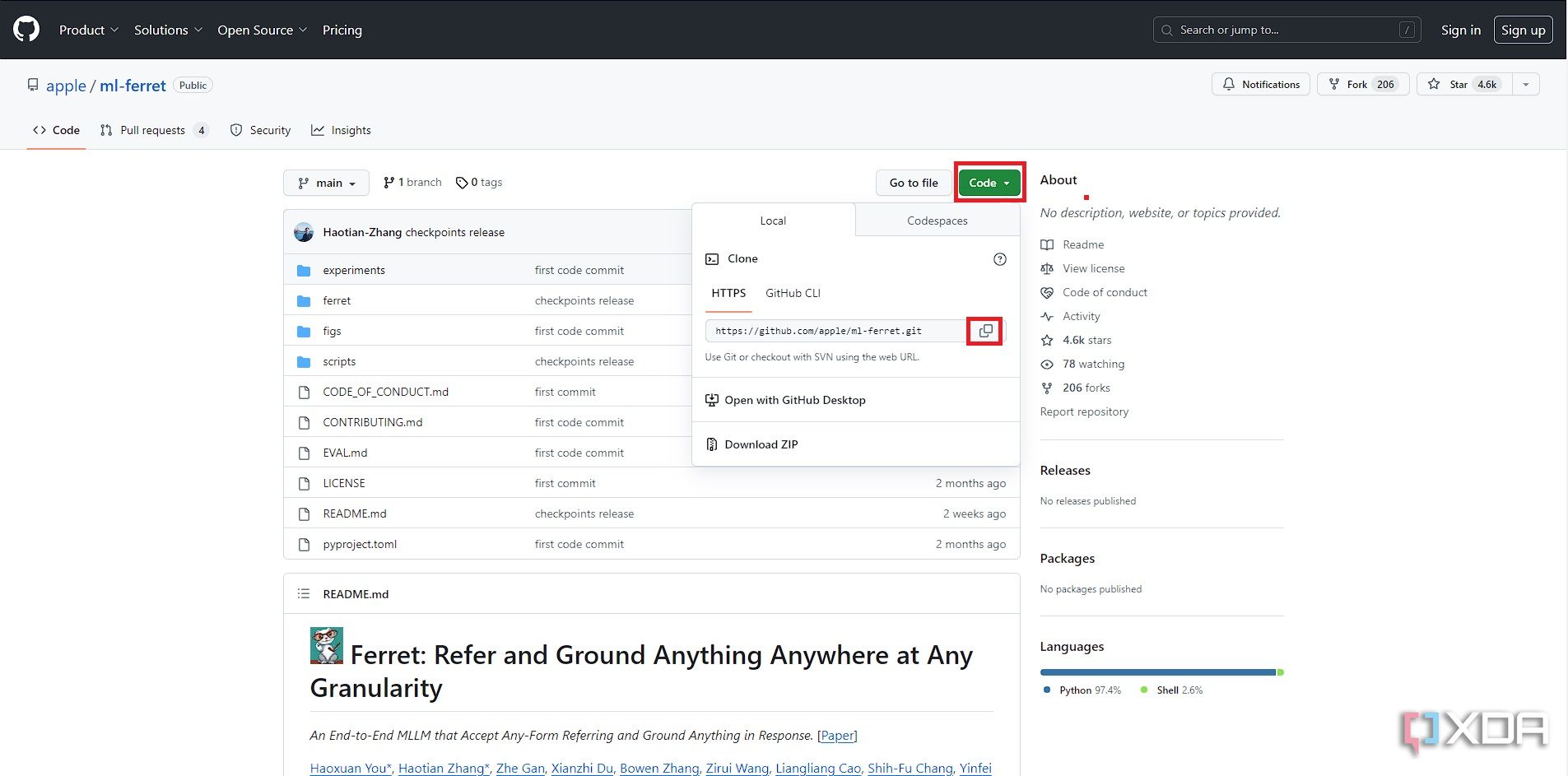1568x776 pixels.
Task: View the 1 branch link
Action: (412, 183)
